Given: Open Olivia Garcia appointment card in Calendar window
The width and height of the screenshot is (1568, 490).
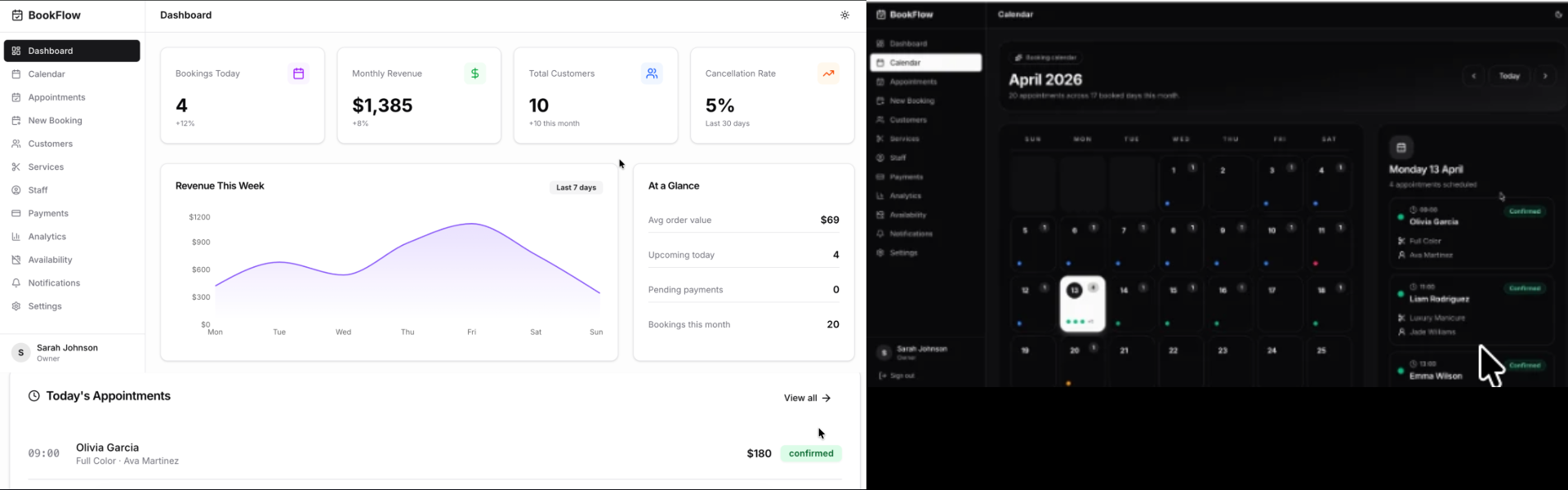Looking at the screenshot, I should coord(1472,233).
